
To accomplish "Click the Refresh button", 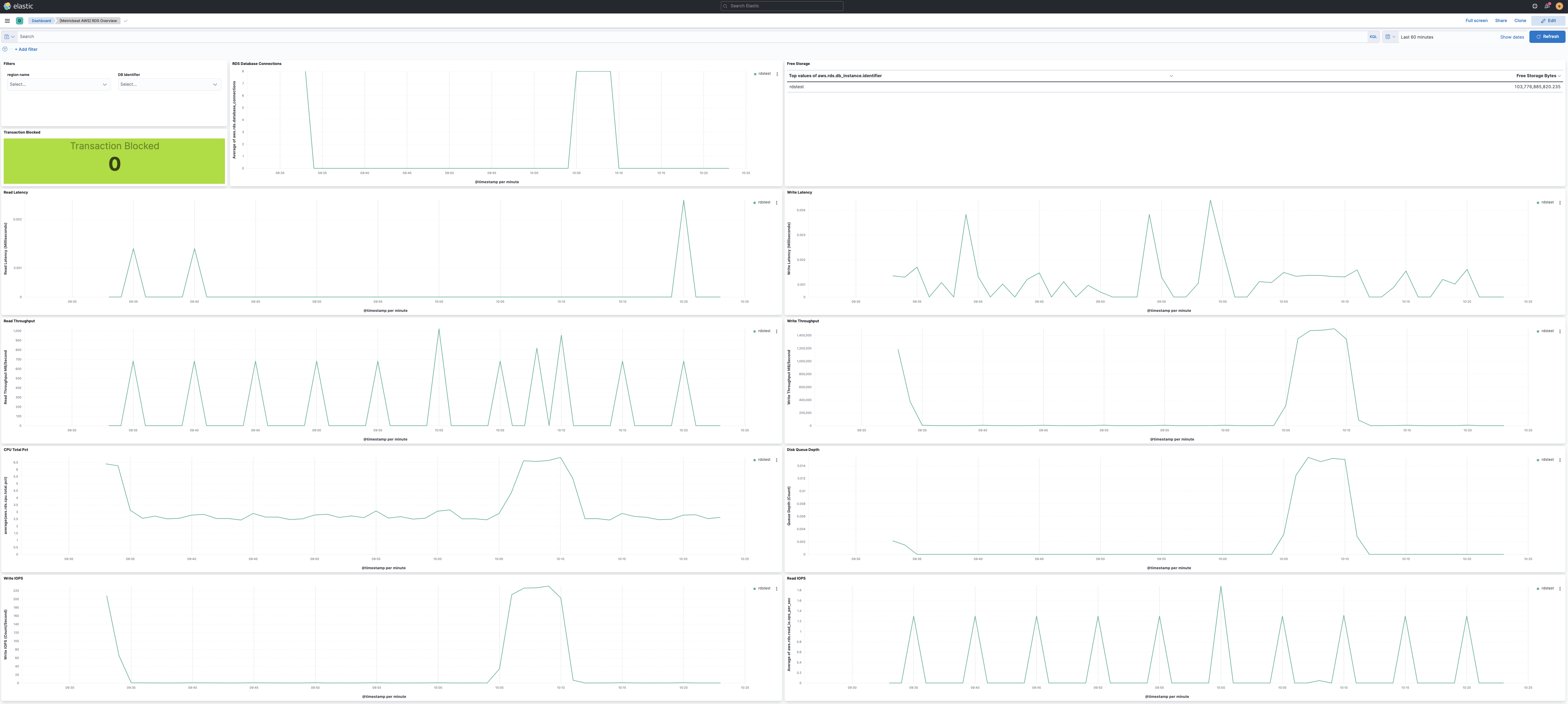I will click(x=1547, y=36).
